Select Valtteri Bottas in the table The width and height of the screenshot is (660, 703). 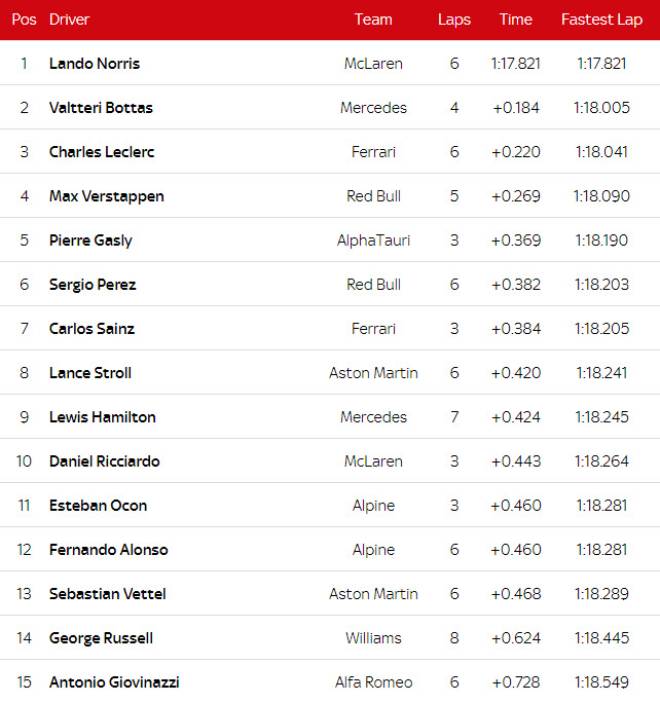tap(100, 107)
